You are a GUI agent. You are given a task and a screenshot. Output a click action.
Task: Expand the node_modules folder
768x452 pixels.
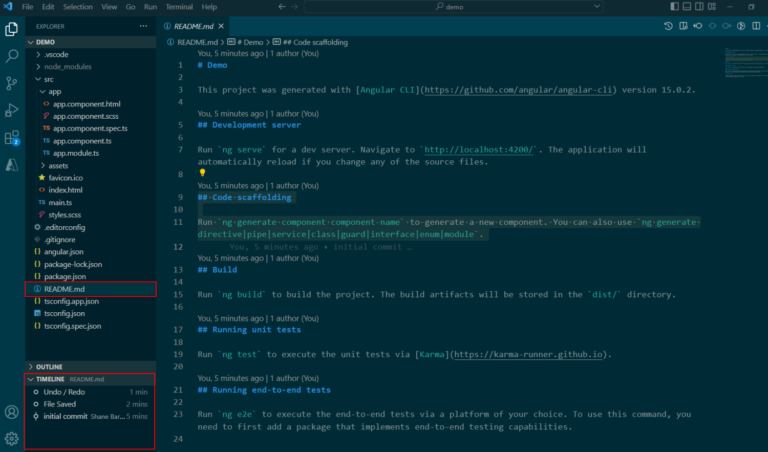click(x=38, y=67)
